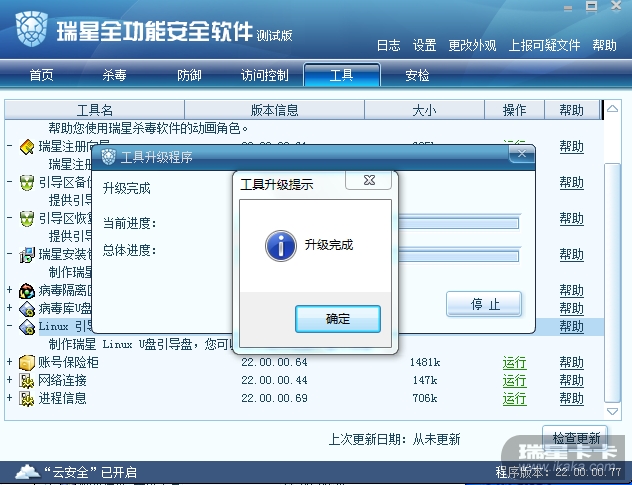Expand the 账号保险柜 row
The image size is (632, 485).
click(x=10, y=362)
